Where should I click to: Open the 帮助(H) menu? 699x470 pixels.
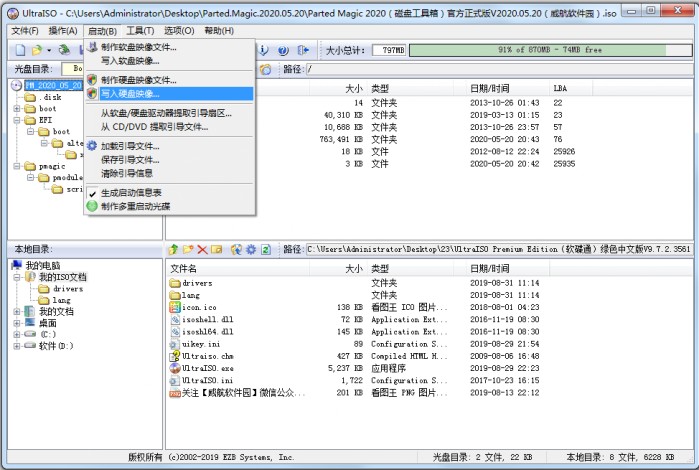pyautogui.click(x=219, y=31)
